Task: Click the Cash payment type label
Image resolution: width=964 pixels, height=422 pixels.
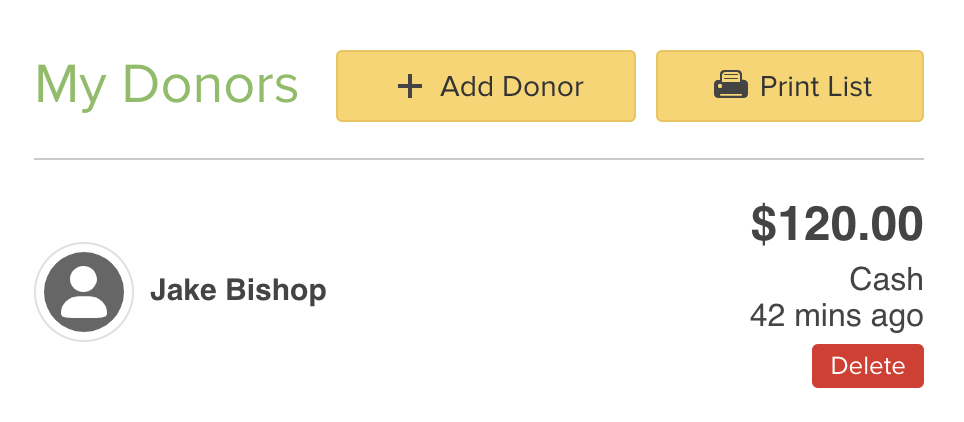Action: [886, 279]
